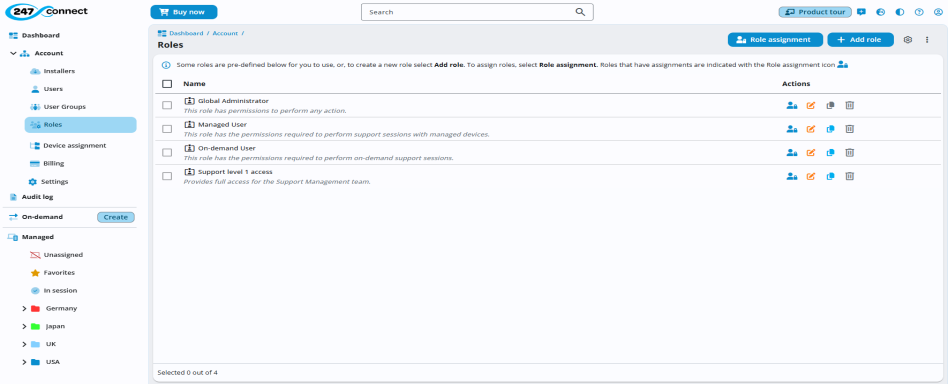948x384 pixels.
Task: Delete the Global Administrator role
Action: coord(849,105)
